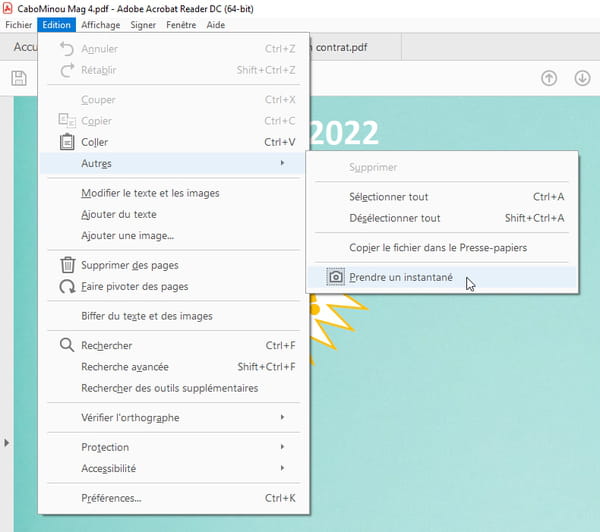The width and height of the screenshot is (600, 532).
Task: Open the Accessibilité submenu
Action: click(173, 468)
